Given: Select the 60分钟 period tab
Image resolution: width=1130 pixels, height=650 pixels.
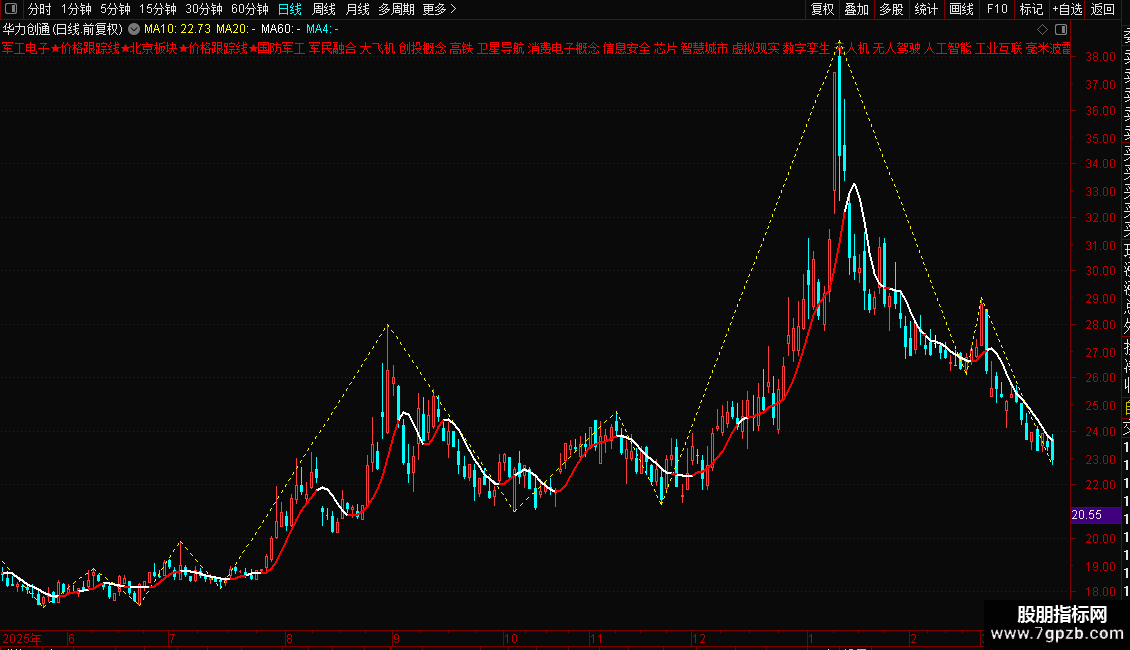Looking at the screenshot, I should [x=249, y=9].
